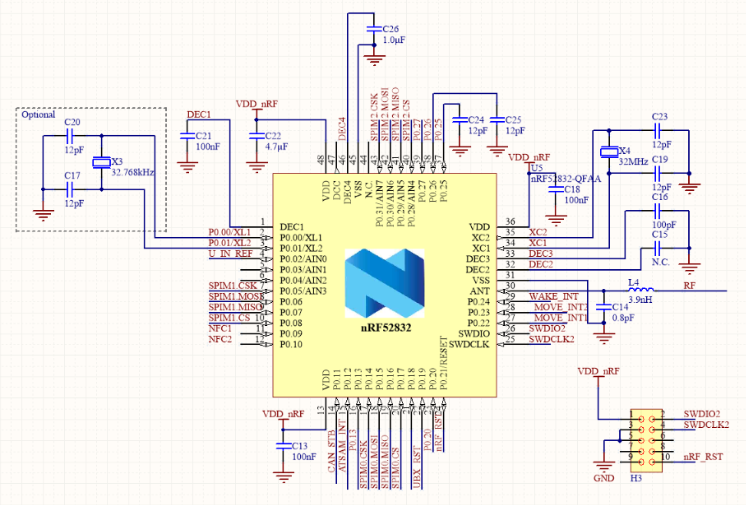The height and width of the screenshot is (505, 746).
Task: Click the nRF_RST label at header H3
Action: [703, 456]
